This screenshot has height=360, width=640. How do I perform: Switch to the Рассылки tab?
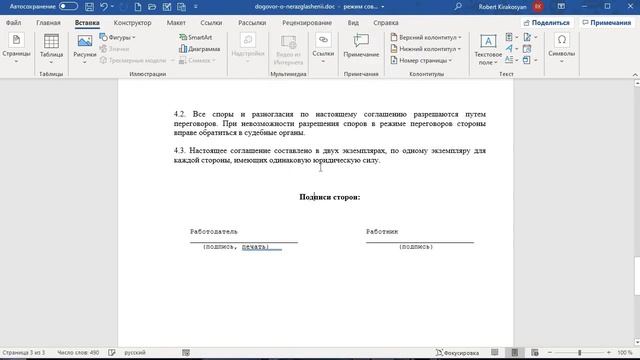pos(252,23)
